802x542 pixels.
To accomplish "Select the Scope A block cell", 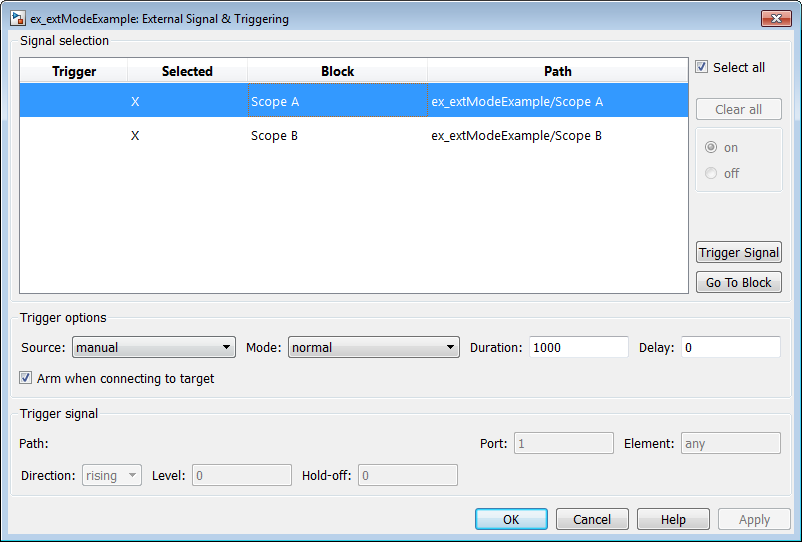I will [338, 101].
